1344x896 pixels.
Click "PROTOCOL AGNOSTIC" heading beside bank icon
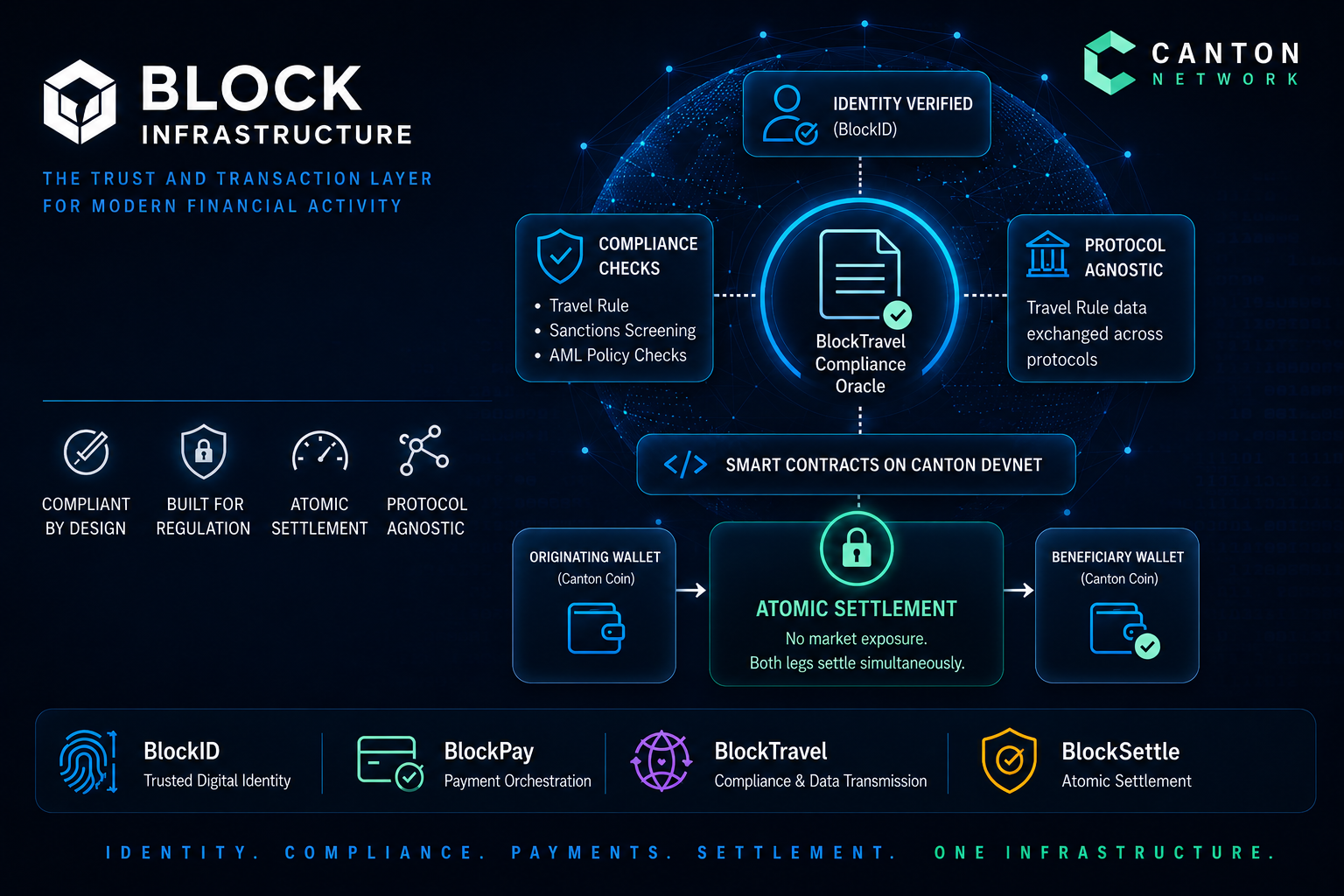coord(1125,257)
